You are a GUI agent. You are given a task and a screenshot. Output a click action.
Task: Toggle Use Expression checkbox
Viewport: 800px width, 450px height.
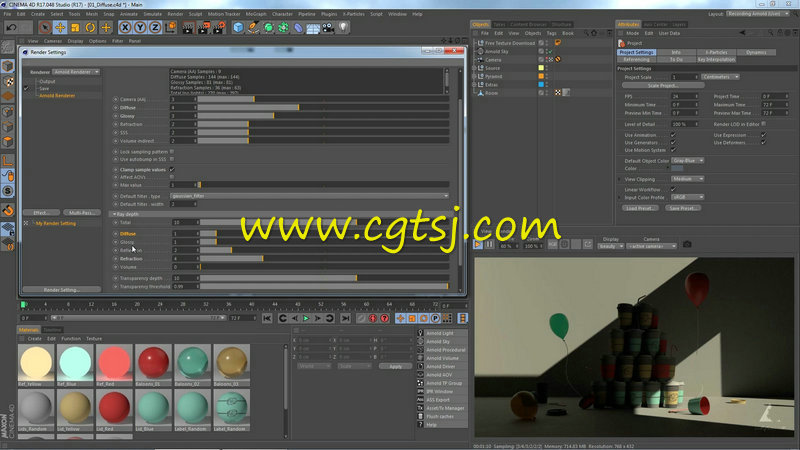click(763, 135)
